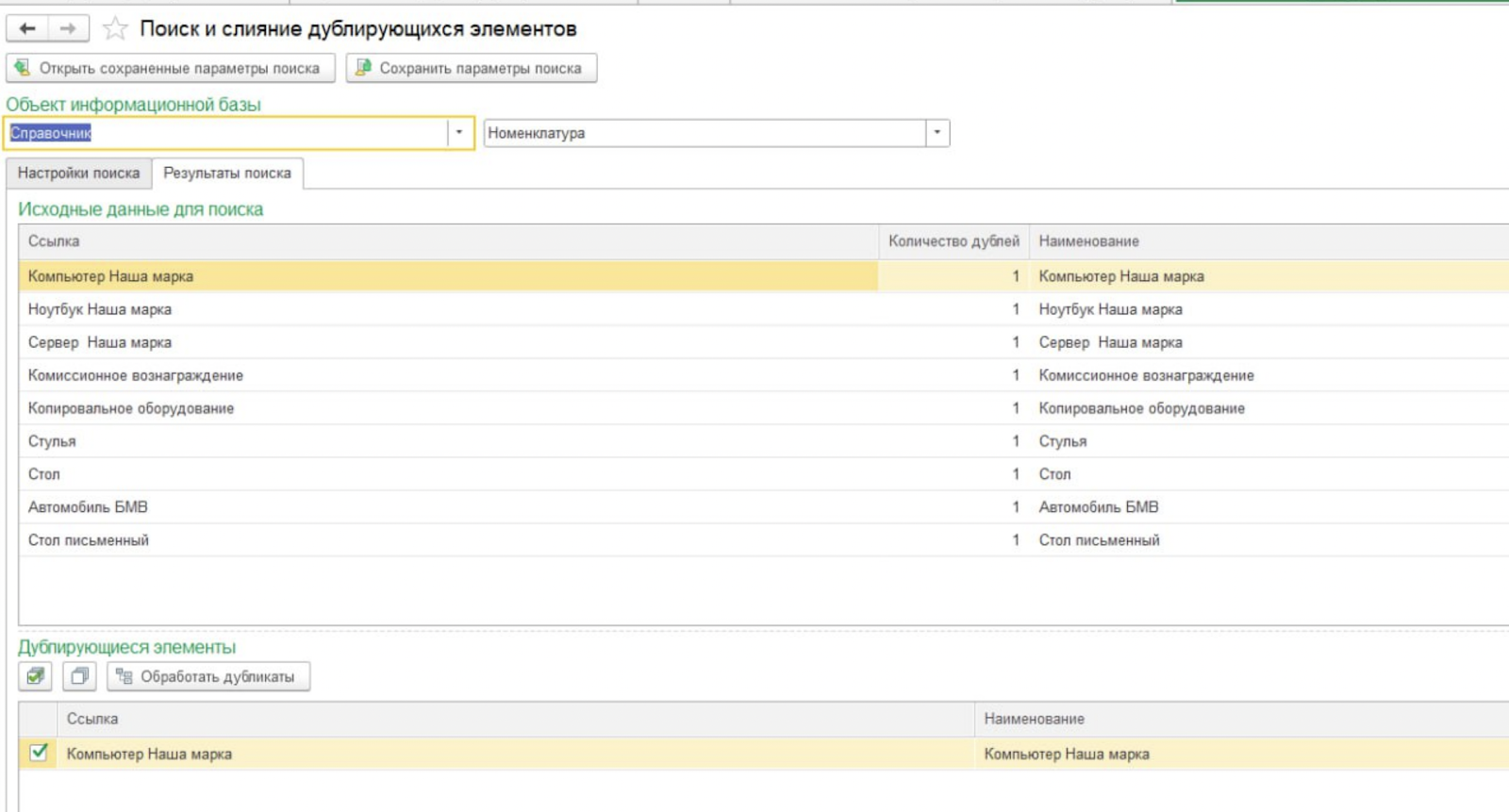Screen dimensions: 1509x812
Task: Uncheck all duplicates icon button
Action: click(x=79, y=676)
